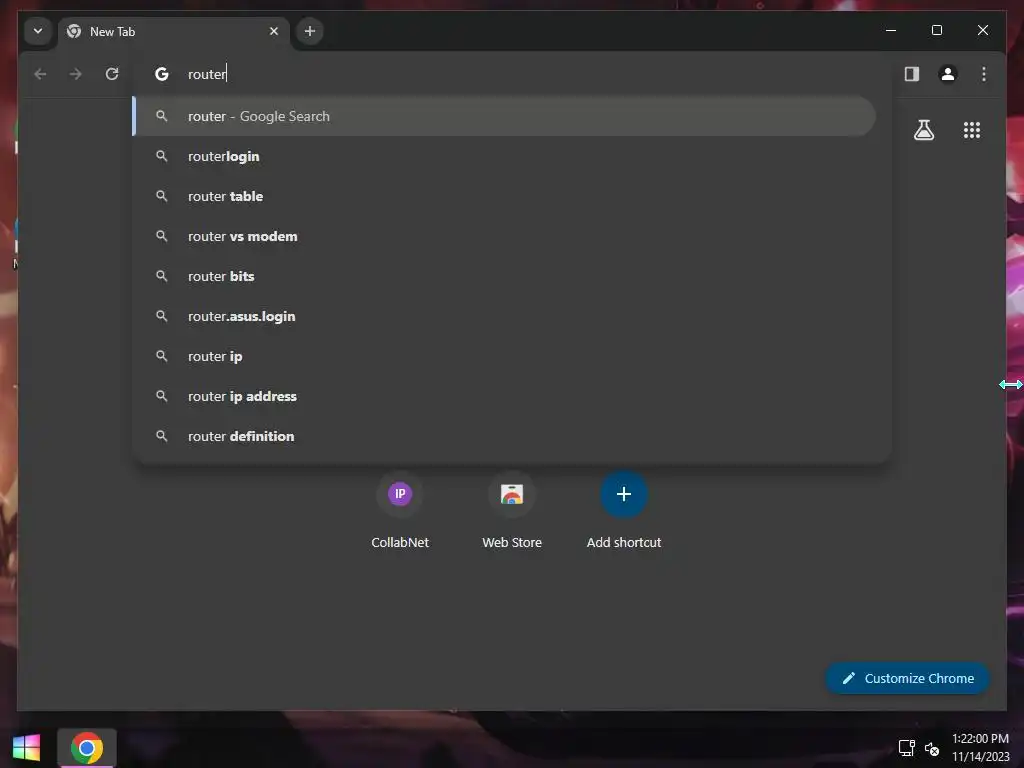
Task: Maximize the Chrome window
Action: 936,30
